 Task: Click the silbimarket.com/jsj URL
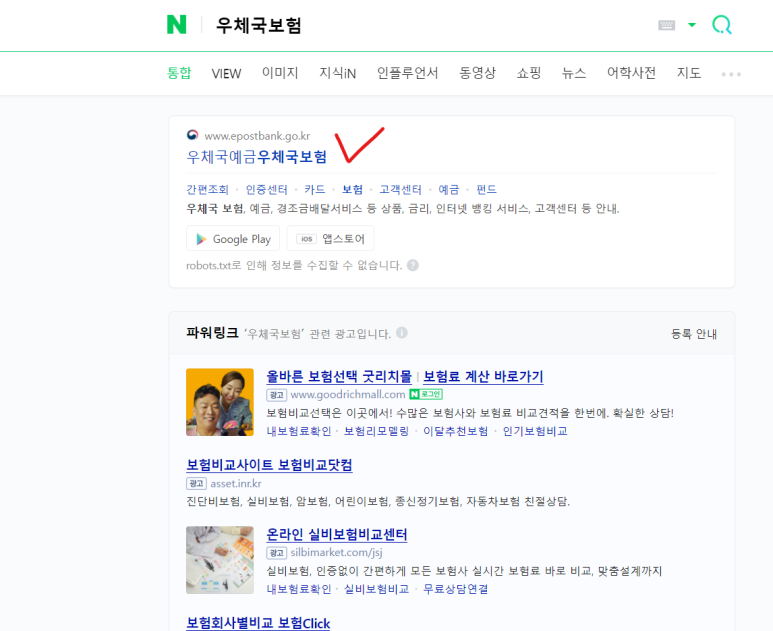[x=336, y=553]
